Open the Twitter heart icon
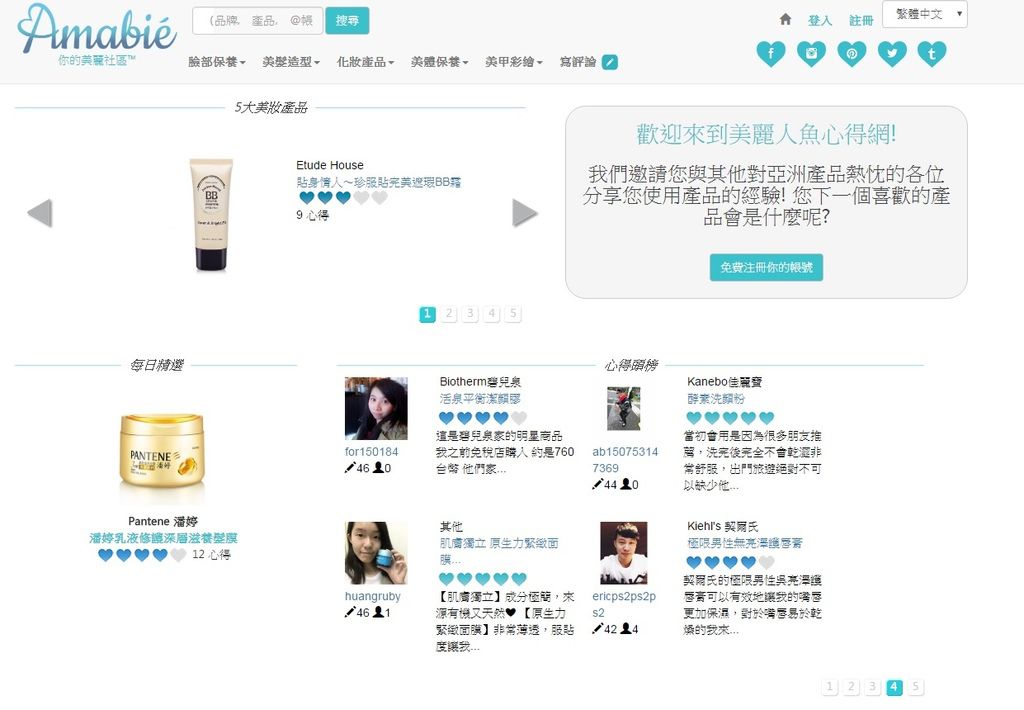Screen dimensions: 1024x710 (x=892, y=54)
